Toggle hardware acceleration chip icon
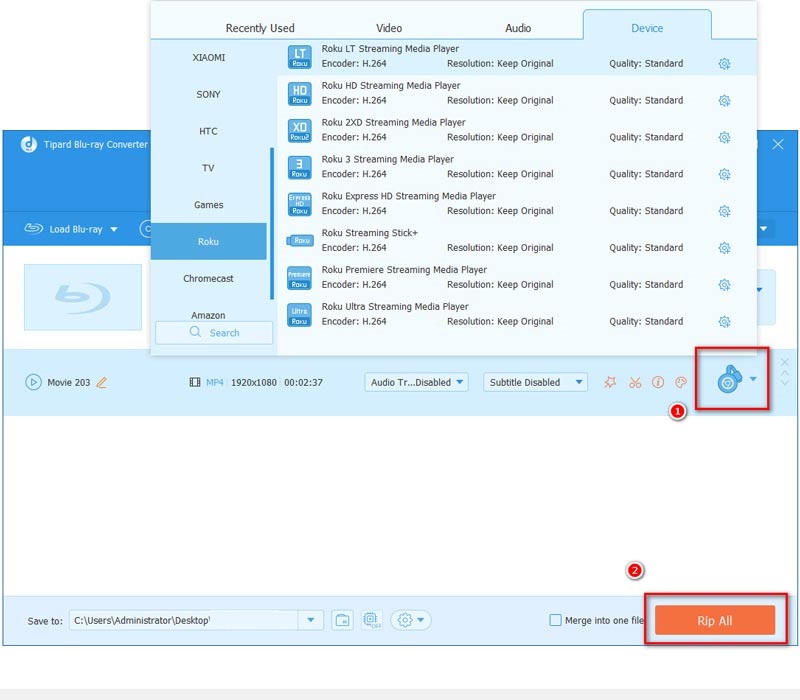The image size is (800, 700). [371, 620]
